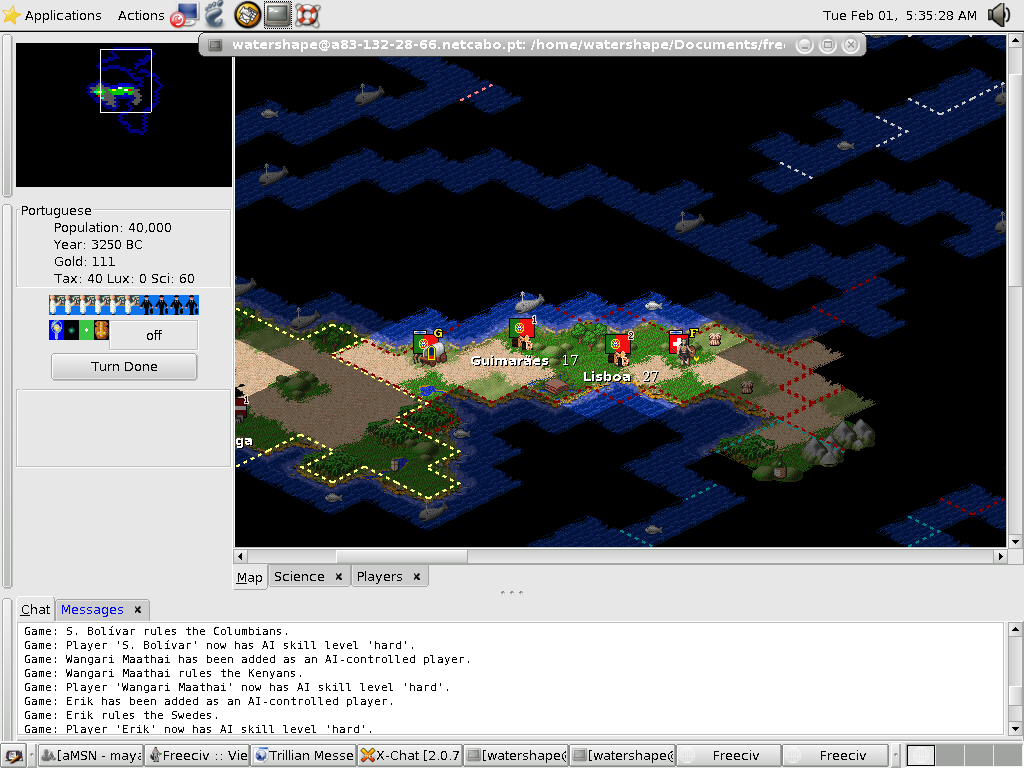Click the messages scroll down arrow
The image size is (1024, 768).
(1015, 729)
